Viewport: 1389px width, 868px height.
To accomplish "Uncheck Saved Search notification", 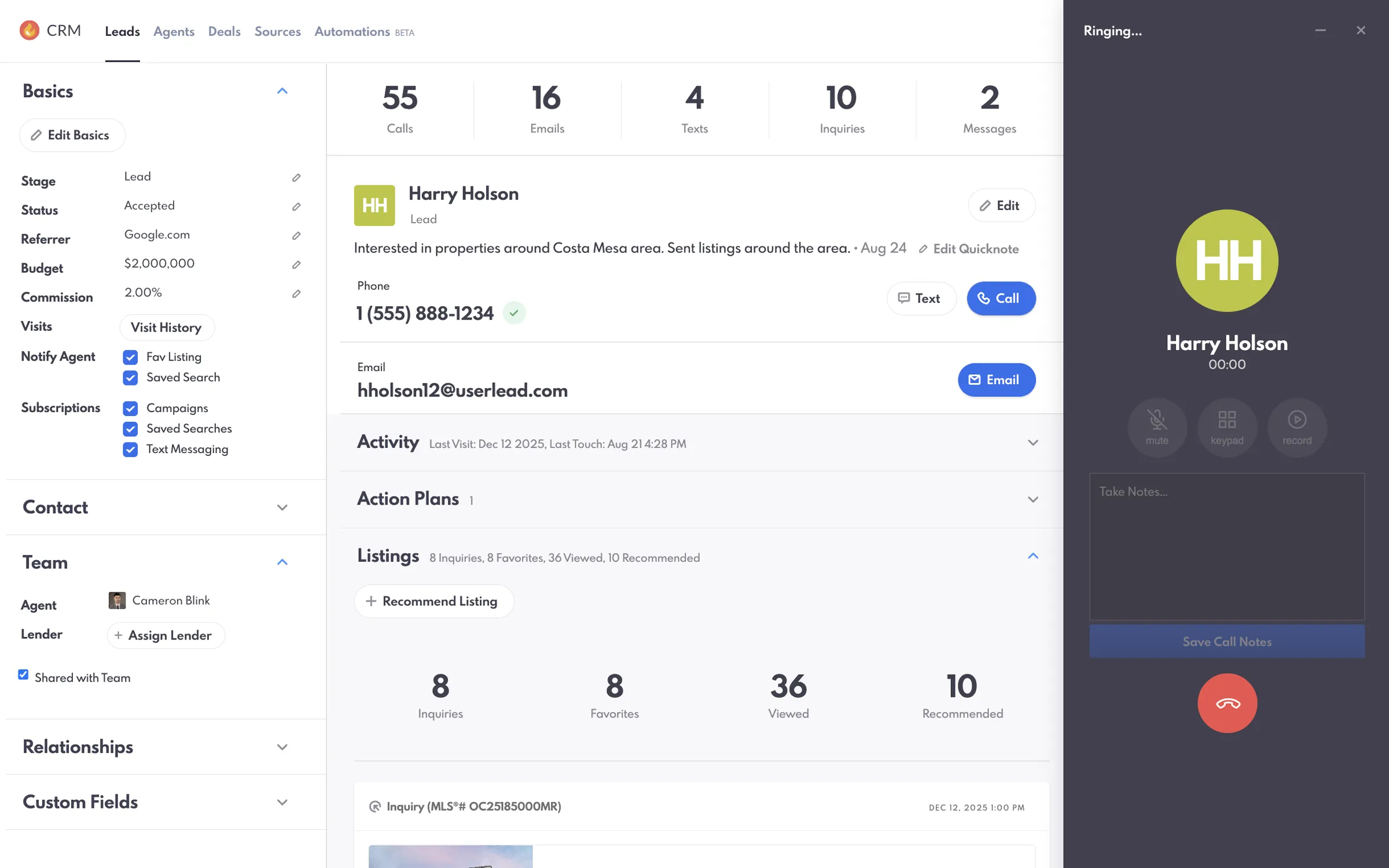I will [130, 378].
